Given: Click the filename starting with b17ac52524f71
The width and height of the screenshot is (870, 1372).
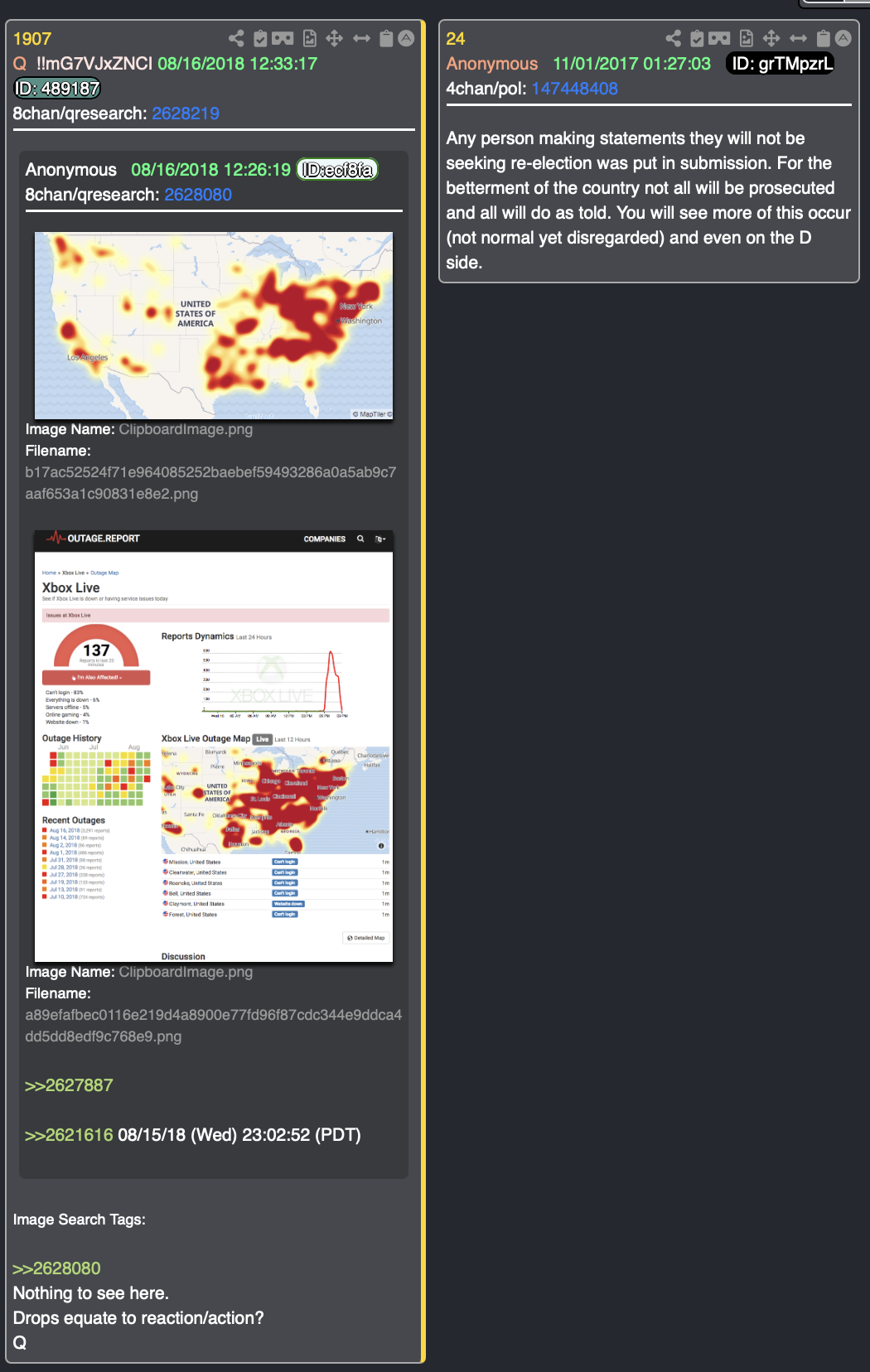Looking at the screenshot, I should (210, 483).
